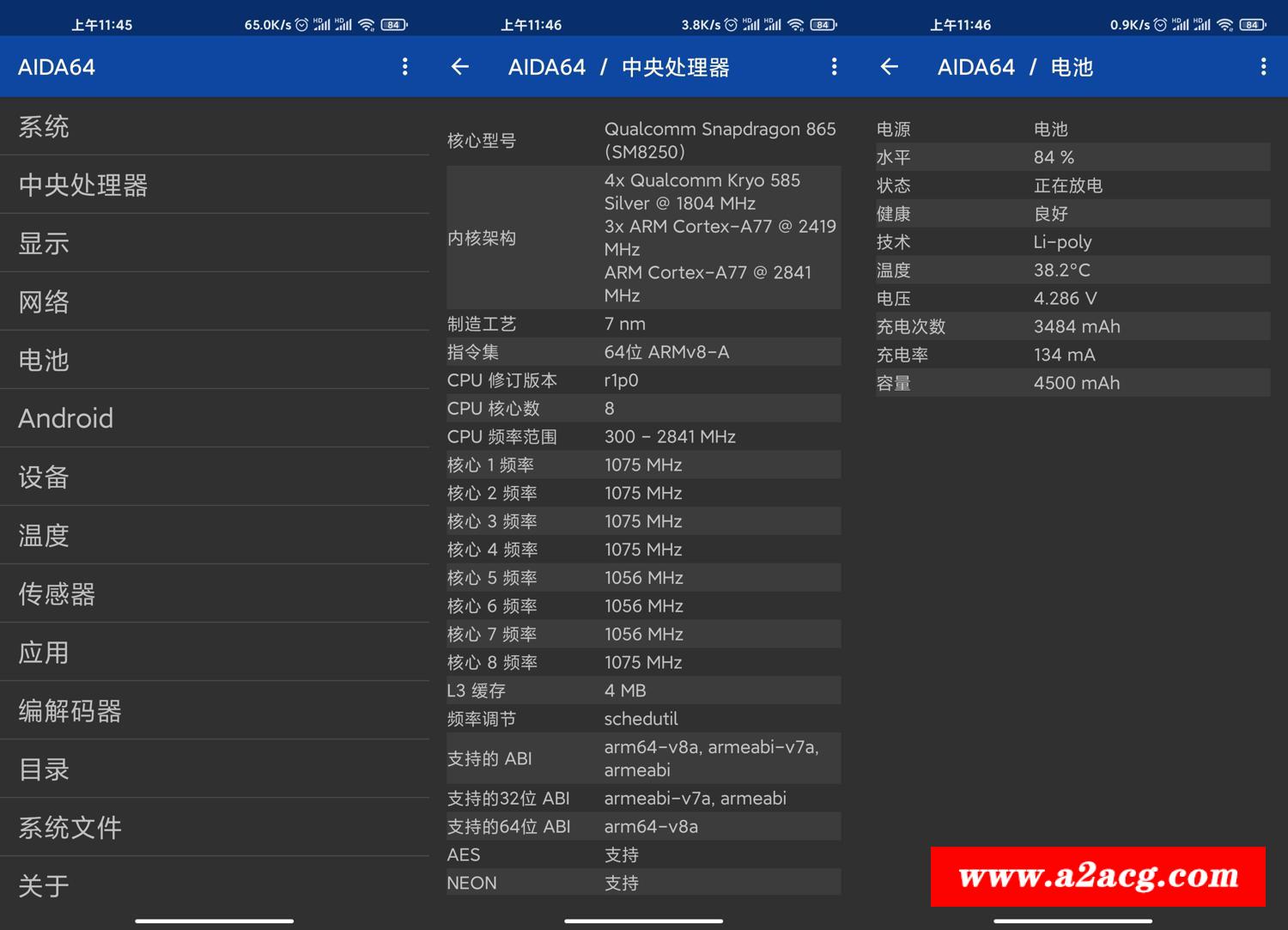The image size is (1288, 930).
Task: Select 134 mA charge rate value
Action: click(x=1065, y=355)
